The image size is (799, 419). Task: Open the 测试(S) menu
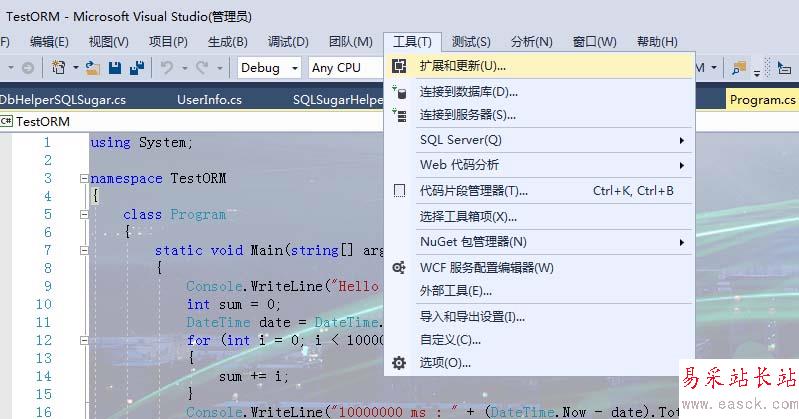[471, 41]
